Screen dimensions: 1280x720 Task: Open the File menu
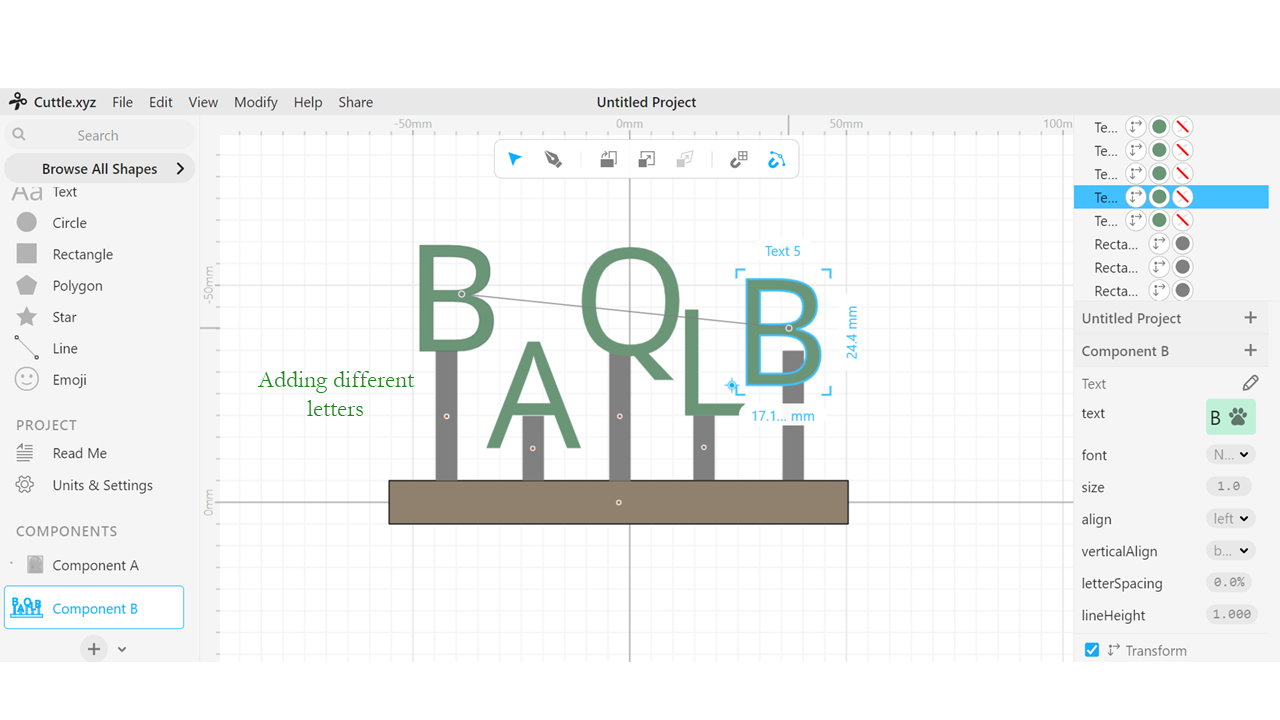point(122,102)
